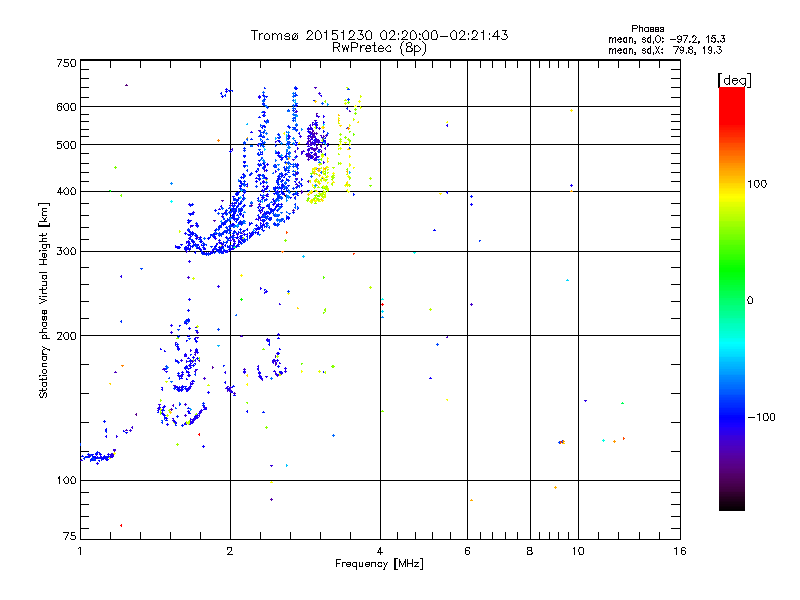
Task: Click the y-axis tick label '500'
Action: (x=66, y=145)
